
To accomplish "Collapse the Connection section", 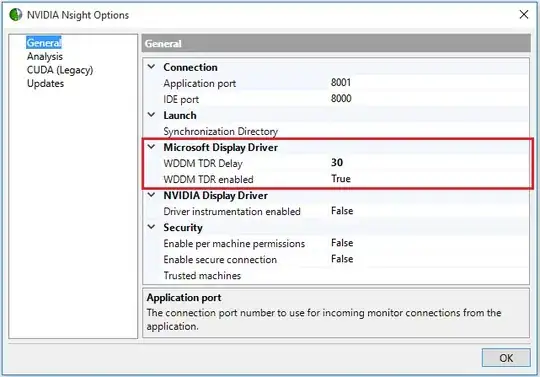I will [x=152, y=66].
